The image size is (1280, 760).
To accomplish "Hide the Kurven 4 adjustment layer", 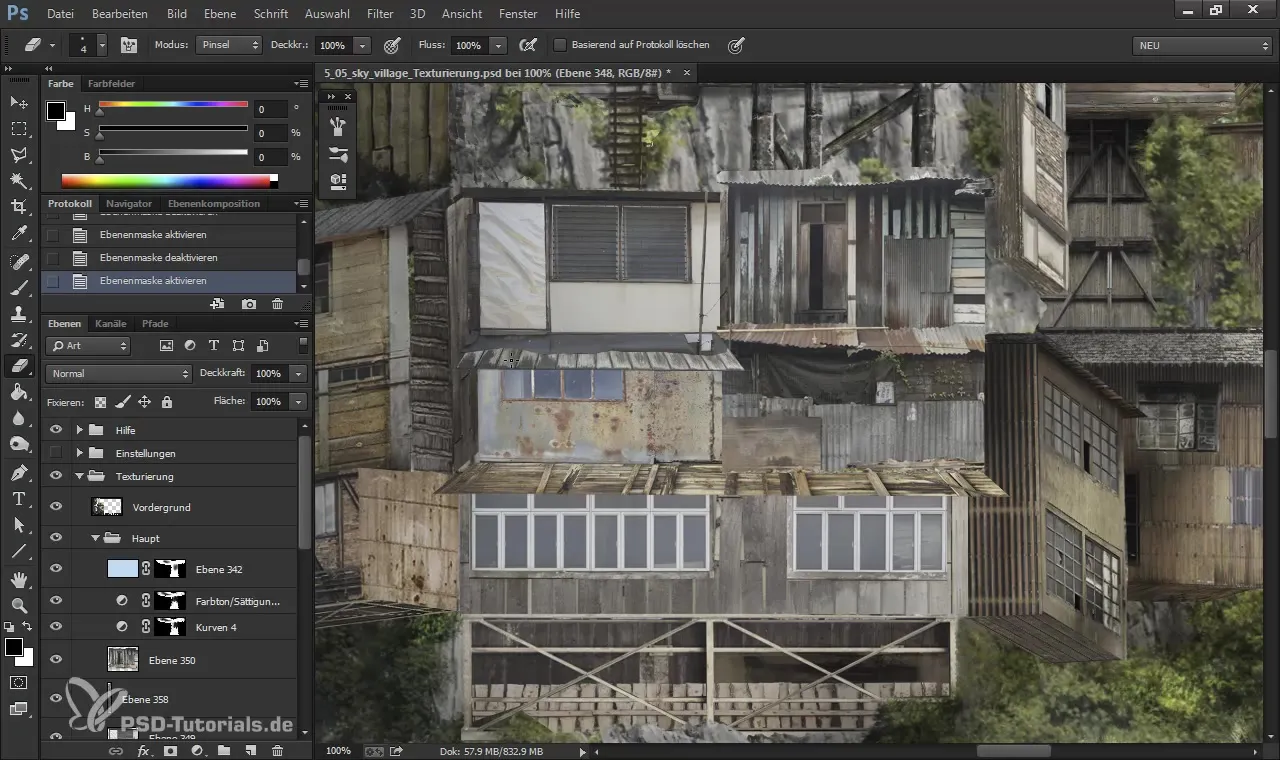I will click(x=56, y=627).
